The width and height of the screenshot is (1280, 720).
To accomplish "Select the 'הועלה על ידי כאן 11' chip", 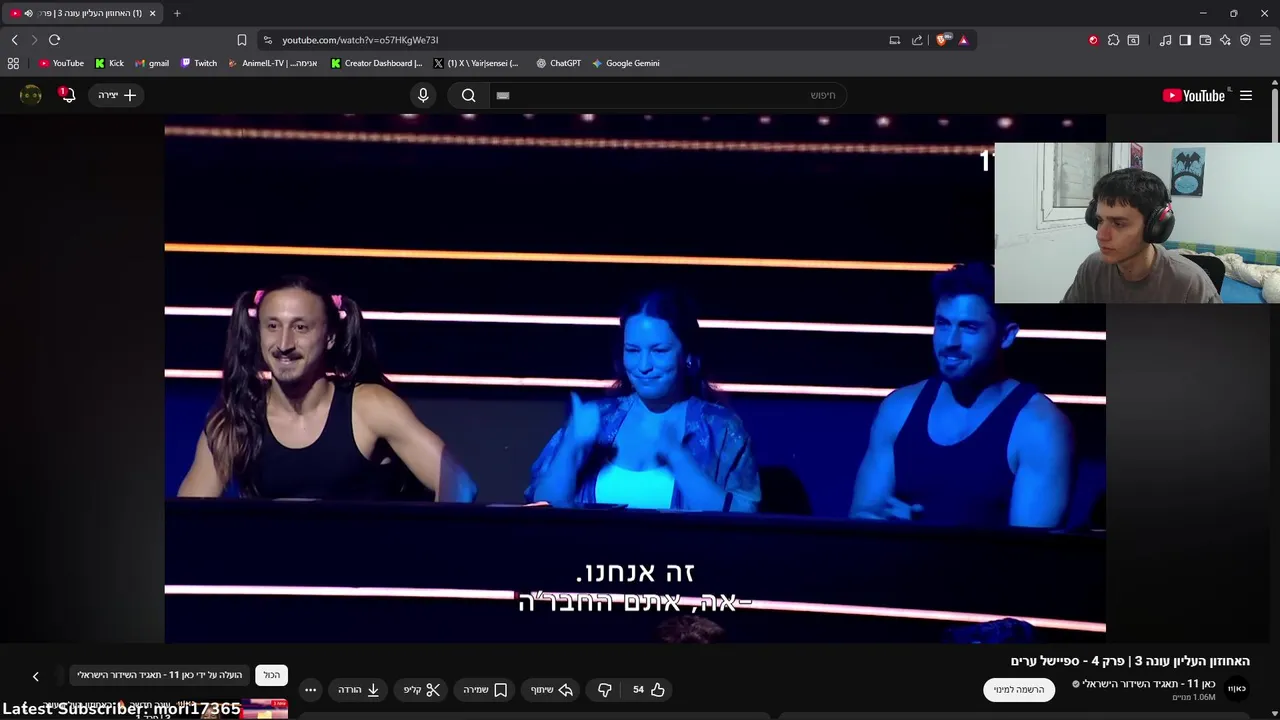I will pos(159,675).
